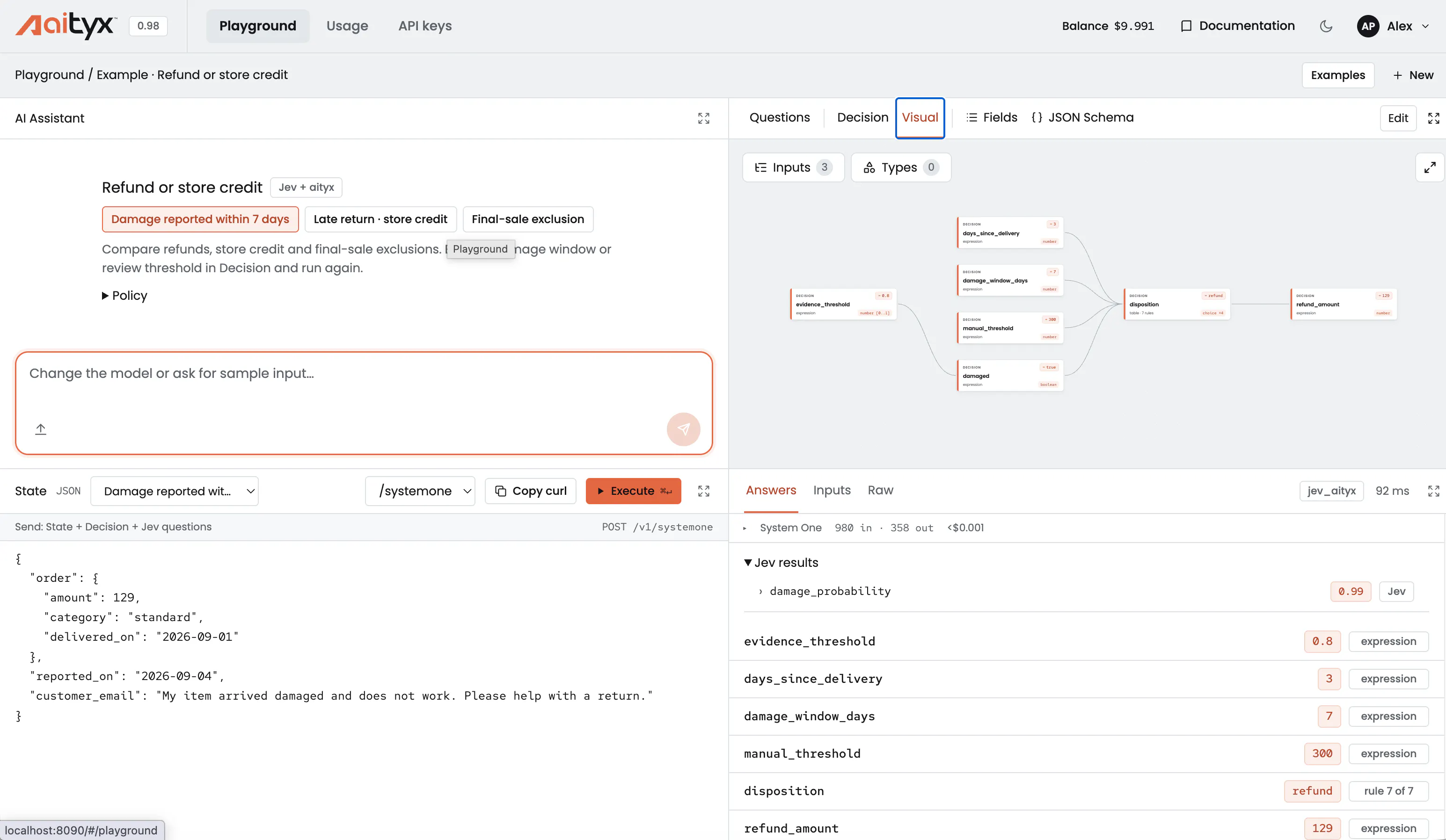
Task: Switch to Fields view
Action: (992, 117)
